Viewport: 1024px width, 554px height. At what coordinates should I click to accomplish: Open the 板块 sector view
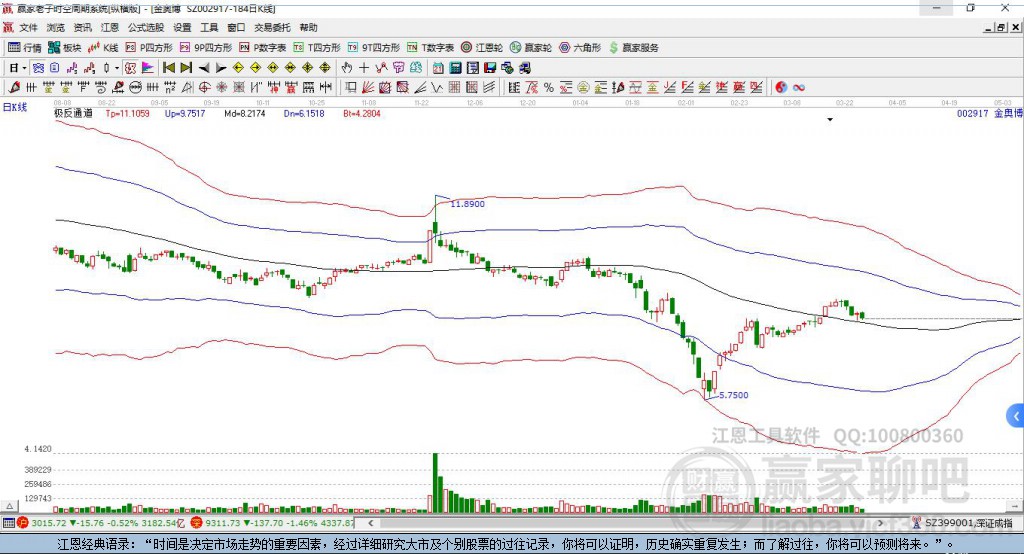pos(65,48)
